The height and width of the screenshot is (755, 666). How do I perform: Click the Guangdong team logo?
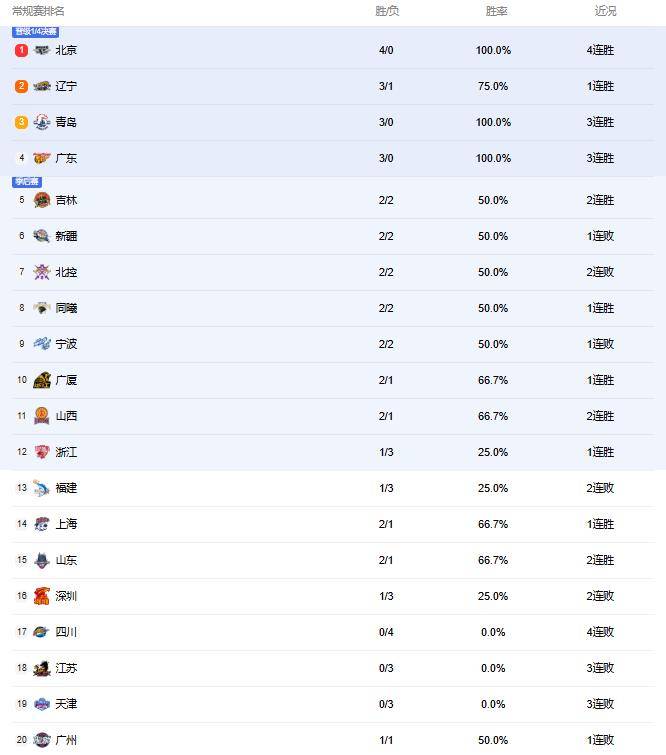click(41, 158)
